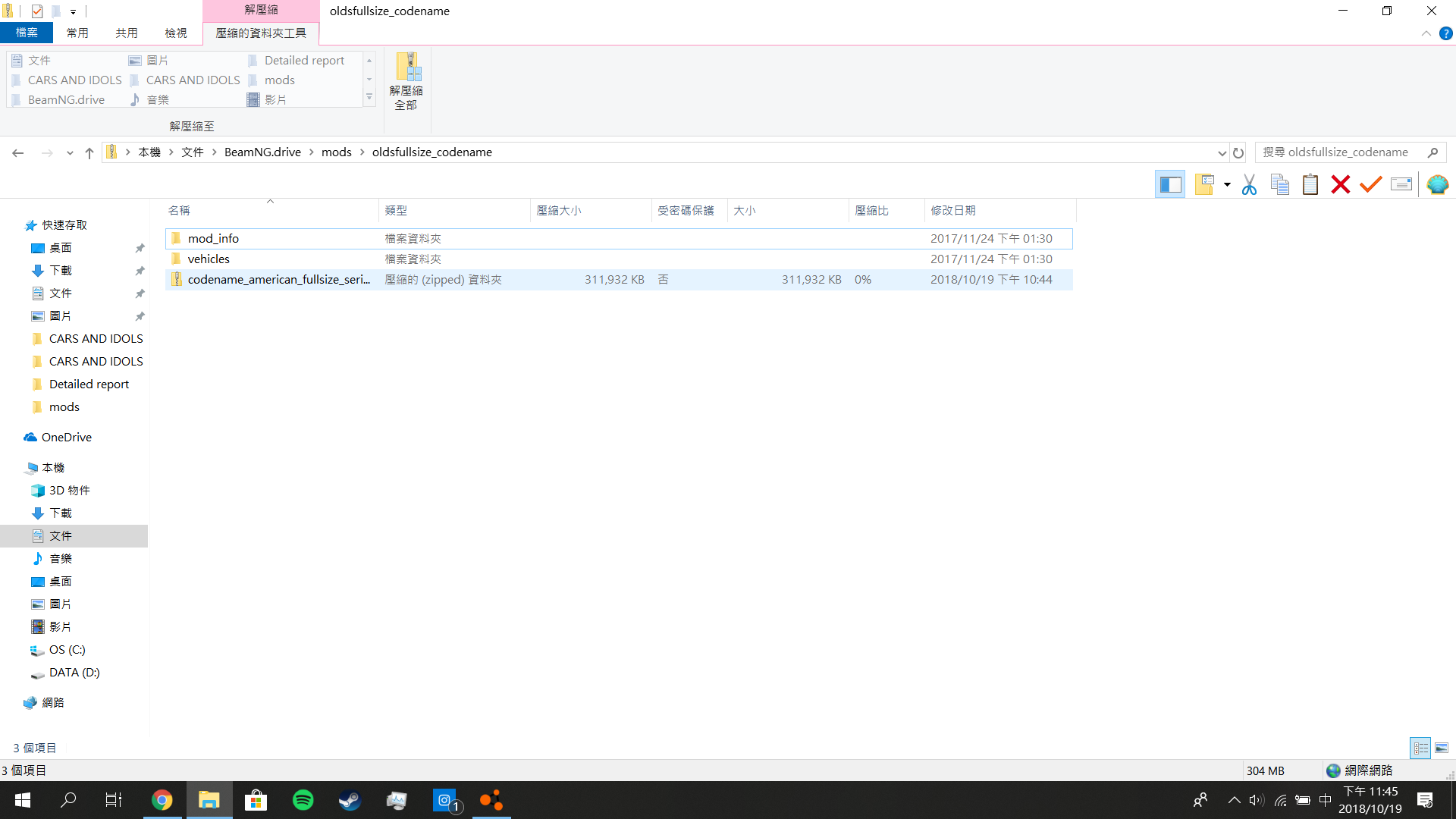This screenshot has height=819, width=1456.
Task: Choose BeamNG.drive as extract destination
Action: 58,99
